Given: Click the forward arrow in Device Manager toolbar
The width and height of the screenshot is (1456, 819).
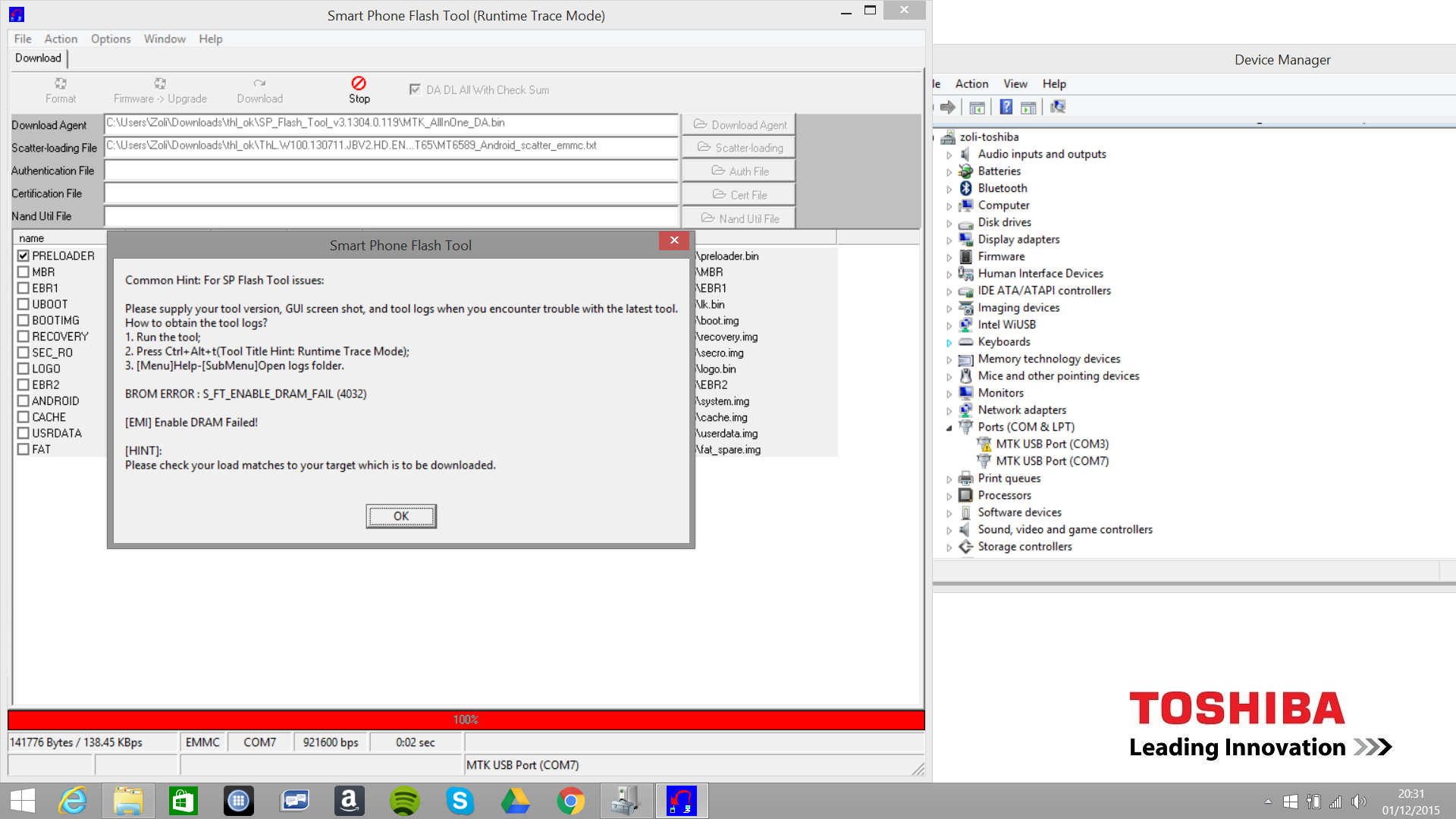Looking at the screenshot, I should tap(948, 107).
